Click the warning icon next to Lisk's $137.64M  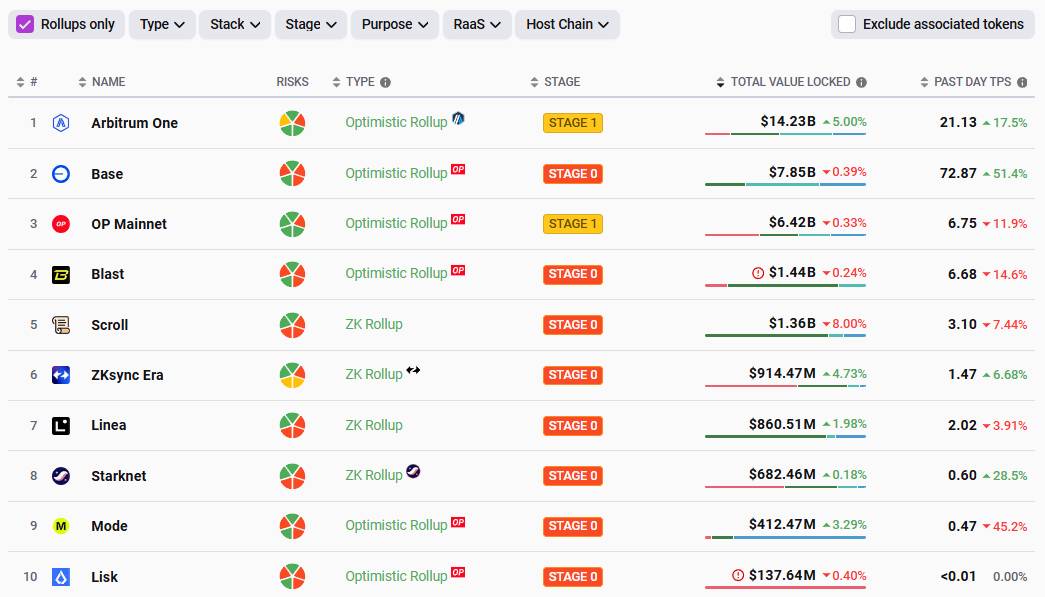click(738, 575)
